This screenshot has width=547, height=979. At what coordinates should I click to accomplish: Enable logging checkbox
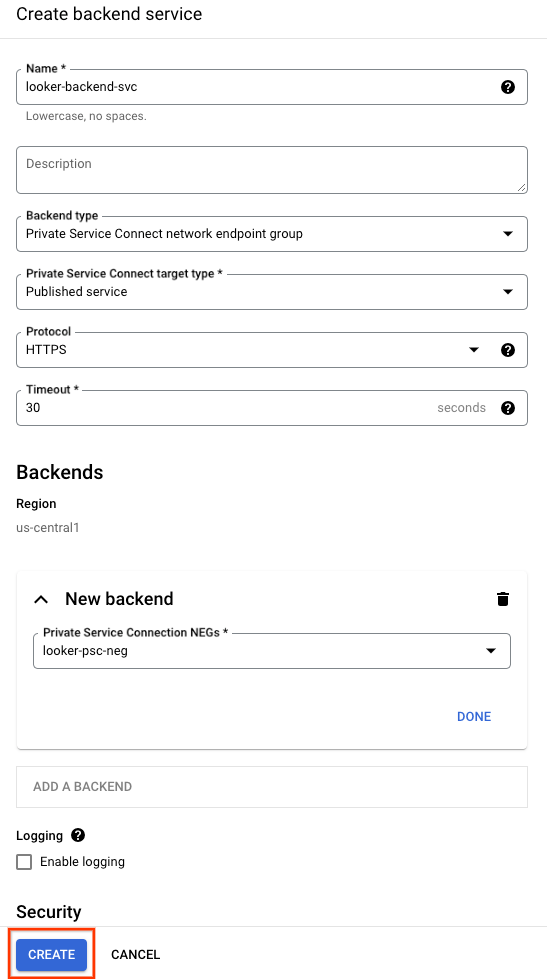point(24,862)
